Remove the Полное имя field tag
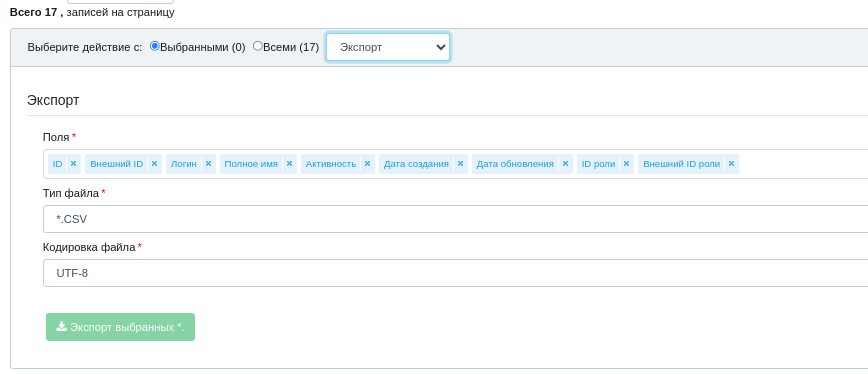Image resolution: width=868 pixels, height=374 pixels. click(289, 164)
